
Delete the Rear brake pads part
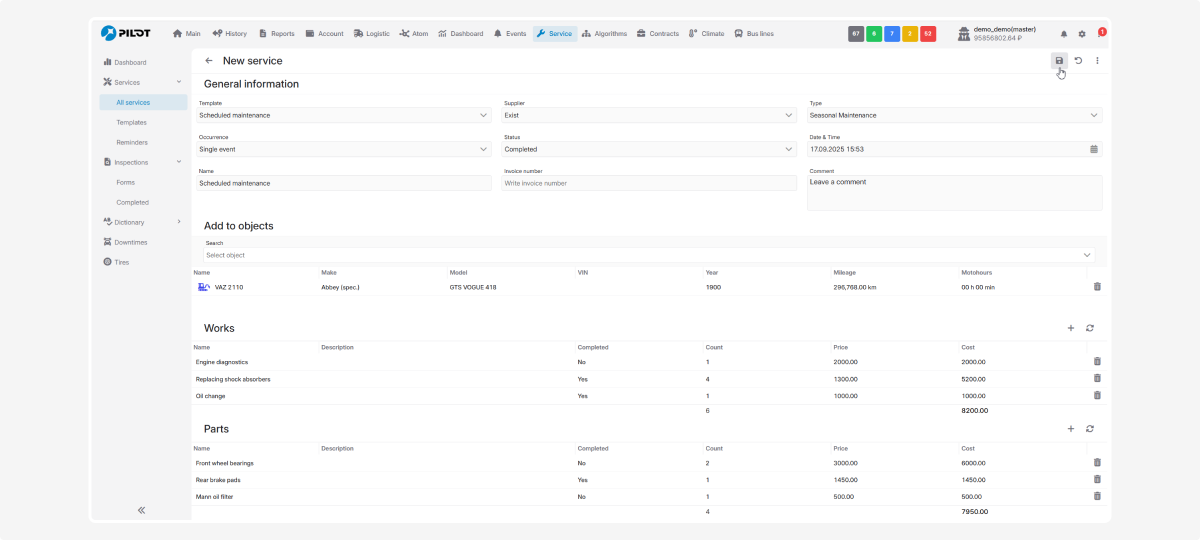pos(1097,479)
